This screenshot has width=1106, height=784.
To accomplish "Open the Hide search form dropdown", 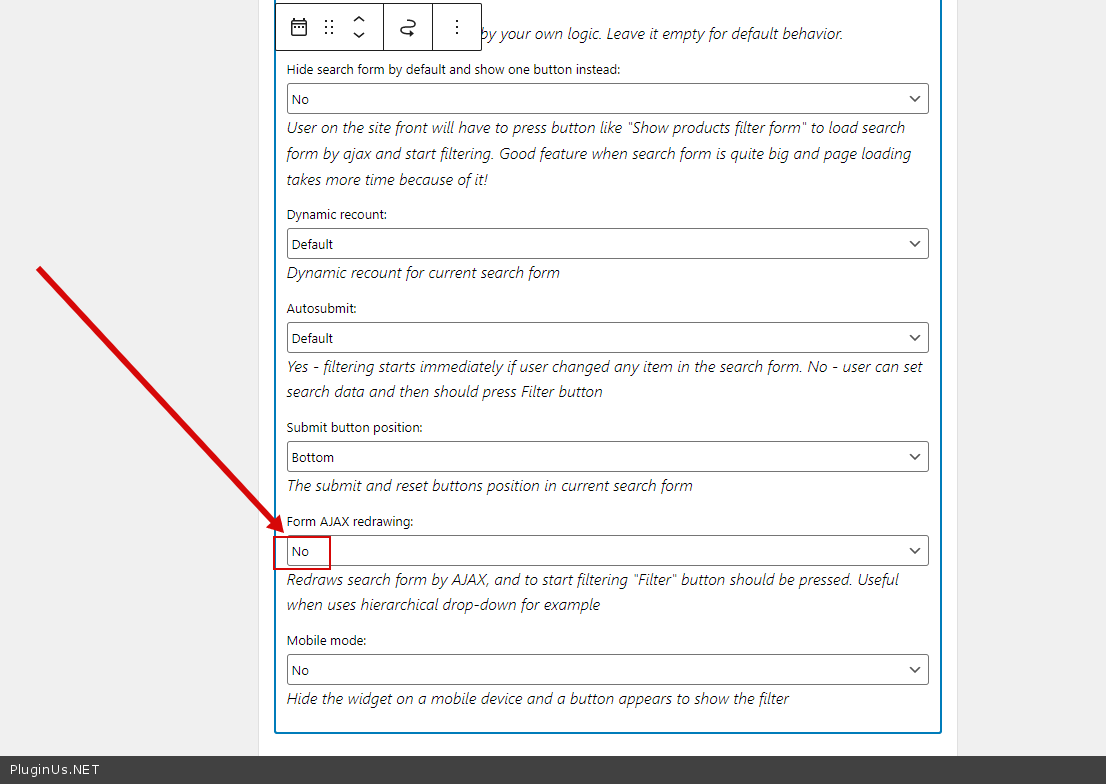I will point(607,99).
